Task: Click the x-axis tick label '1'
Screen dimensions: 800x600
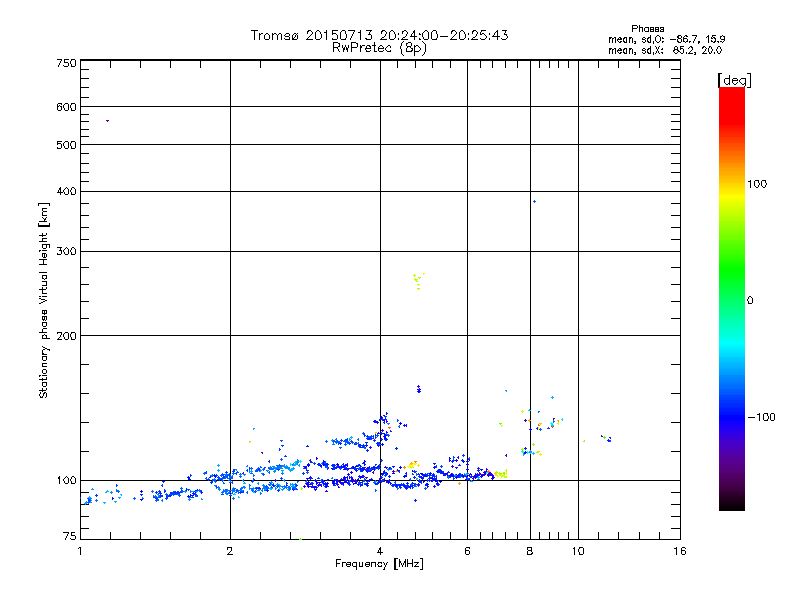Action: tap(80, 551)
